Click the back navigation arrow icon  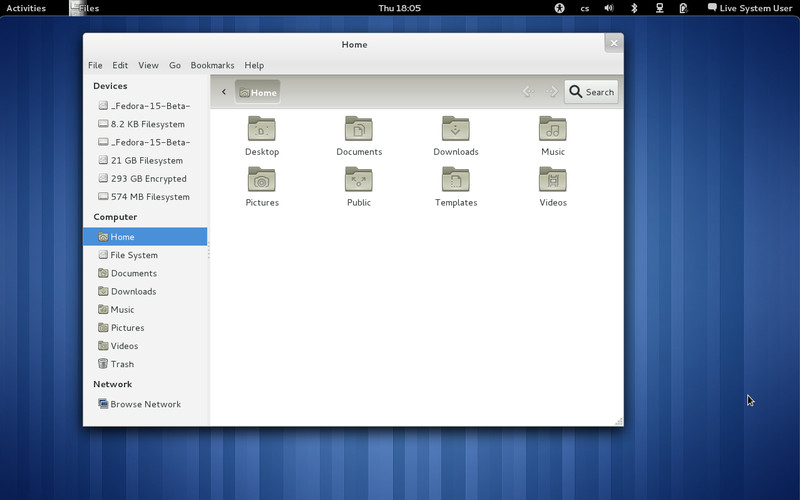pos(528,92)
